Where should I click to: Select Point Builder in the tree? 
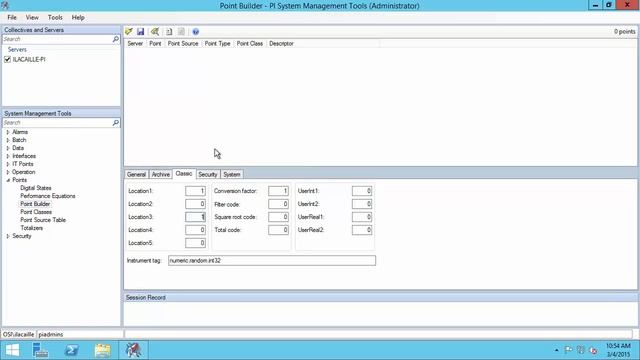[x=35, y=204]
